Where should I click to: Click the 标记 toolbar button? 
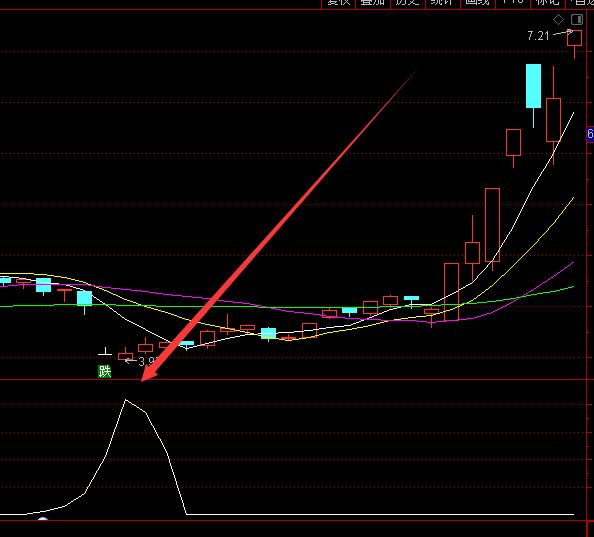pos(547,2)
